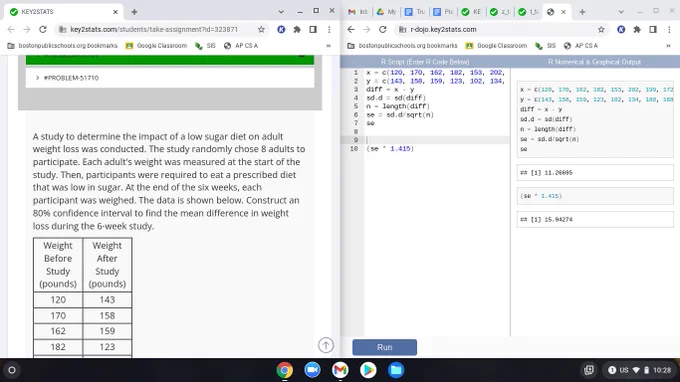The width and height of the screenshot is (680, 382).
Task: Reload the key2stats page in left window
Action: (42, 29)
